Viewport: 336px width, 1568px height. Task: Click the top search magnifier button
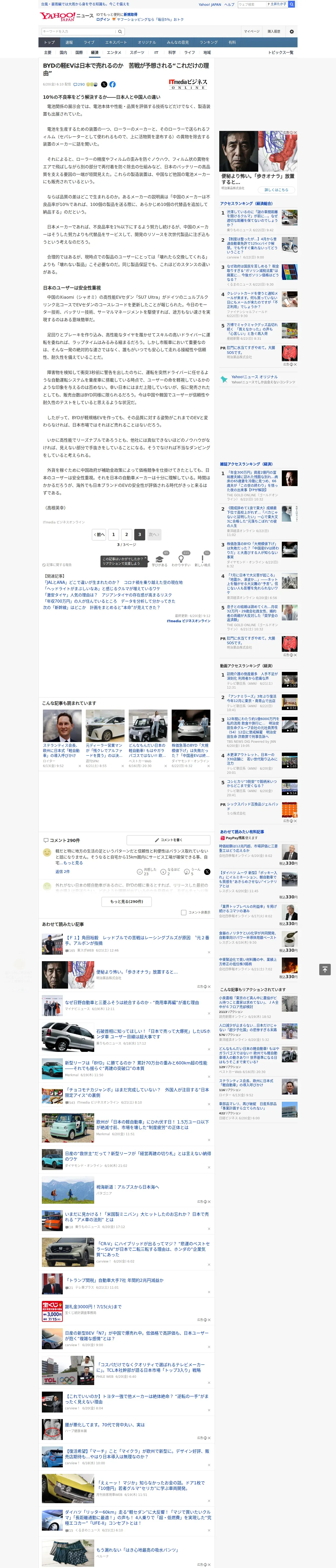tap(292, 4)
